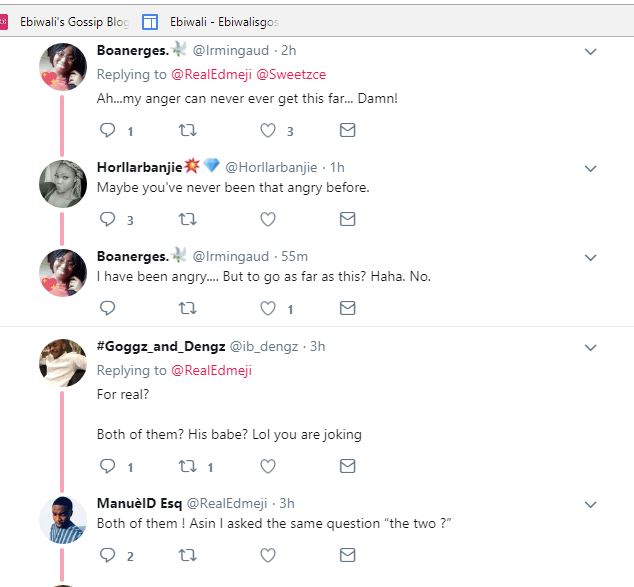Reply to ManuèlD Esq's "Both of them" tweet
Image resolution: width=634 pixels, height=587 pixels.
pyautogui.click(x=109, y=555)
